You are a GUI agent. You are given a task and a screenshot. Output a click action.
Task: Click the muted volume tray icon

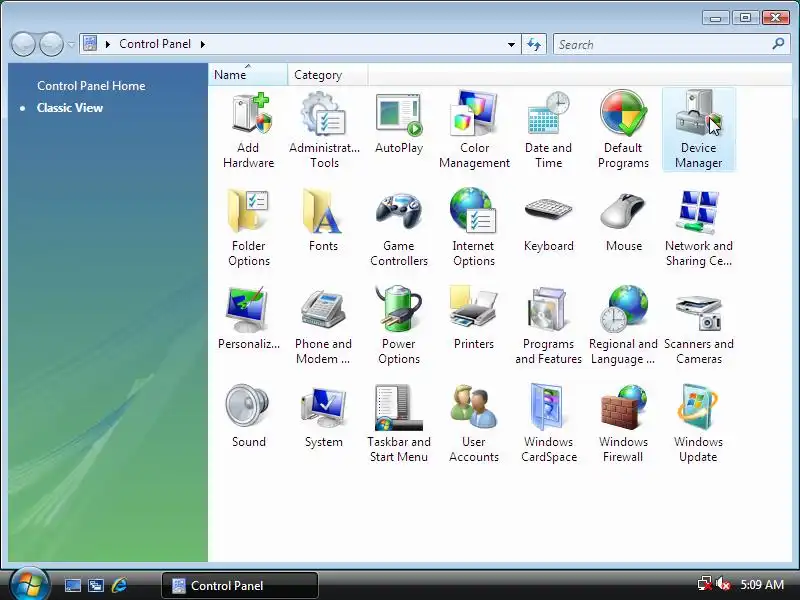point(723,584)
